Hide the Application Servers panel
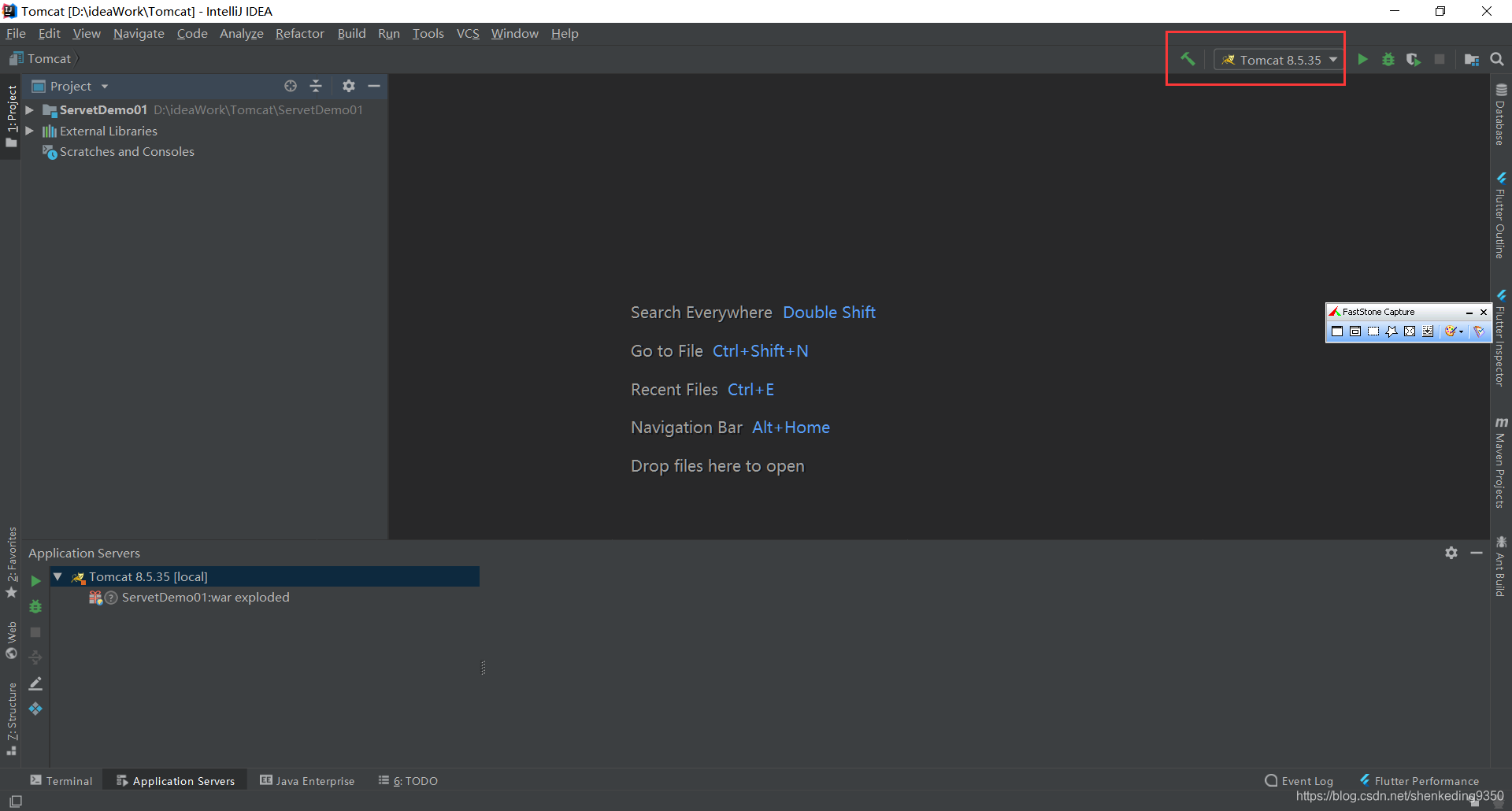 [x=1477, y=553]
